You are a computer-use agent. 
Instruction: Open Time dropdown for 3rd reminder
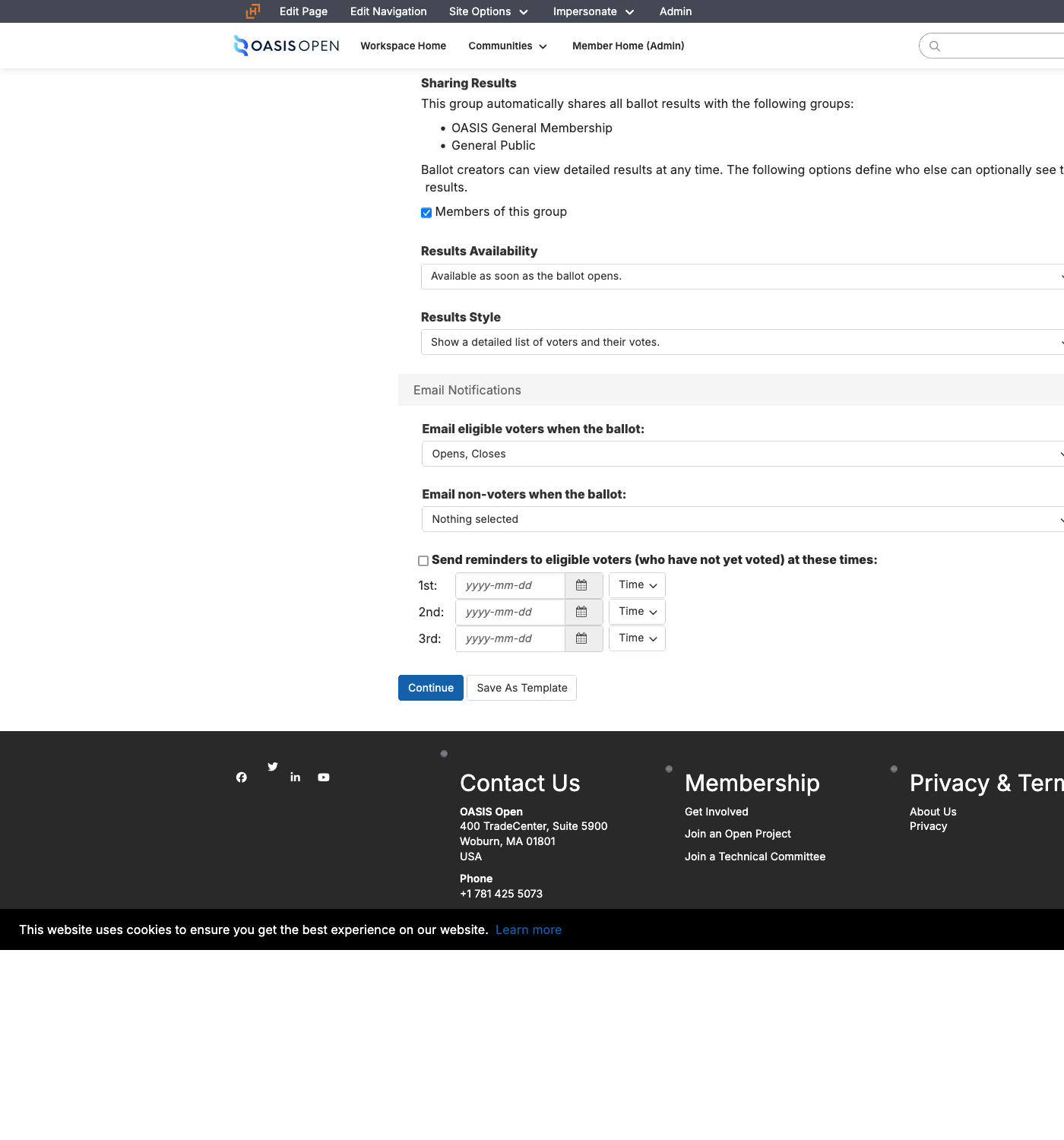coord(637,638)
